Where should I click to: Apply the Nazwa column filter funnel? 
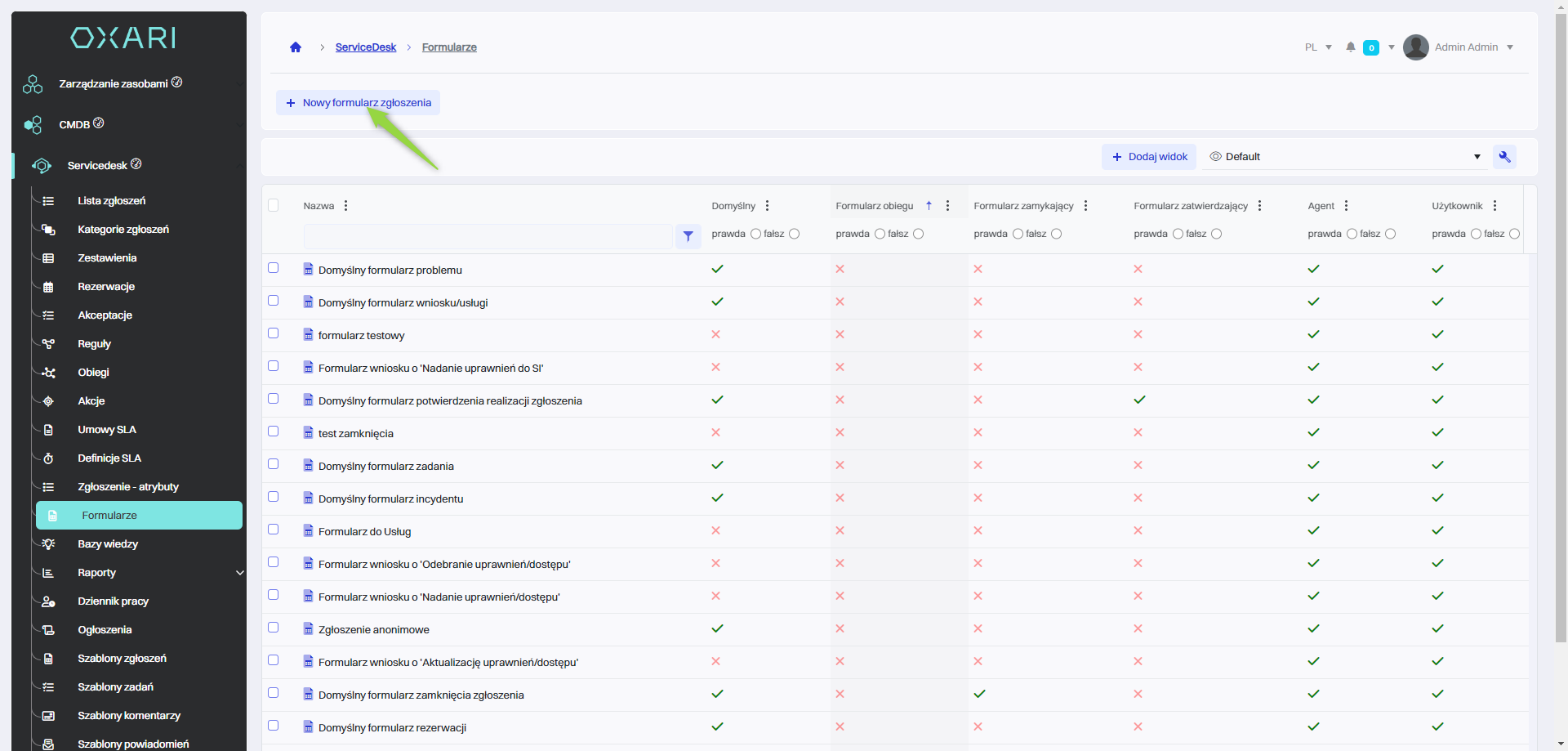coord(688,236)
